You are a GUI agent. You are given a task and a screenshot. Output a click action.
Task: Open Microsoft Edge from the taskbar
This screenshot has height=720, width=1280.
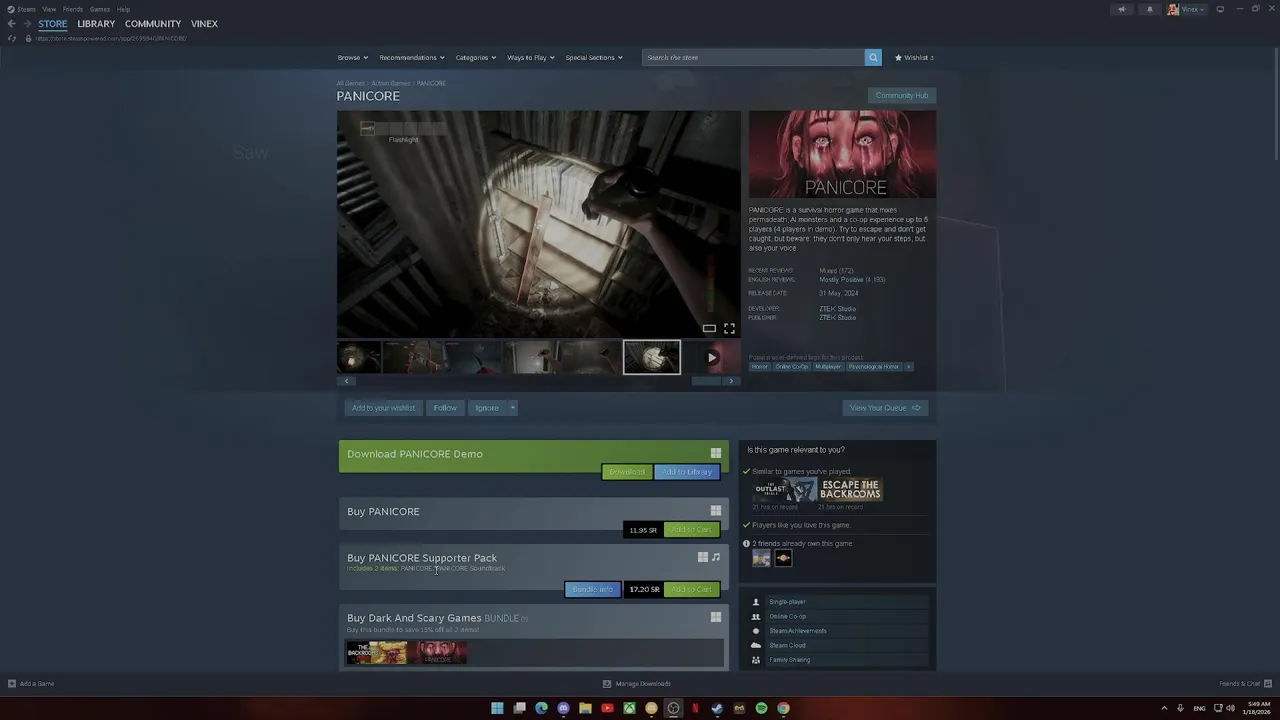pos(541,708)
